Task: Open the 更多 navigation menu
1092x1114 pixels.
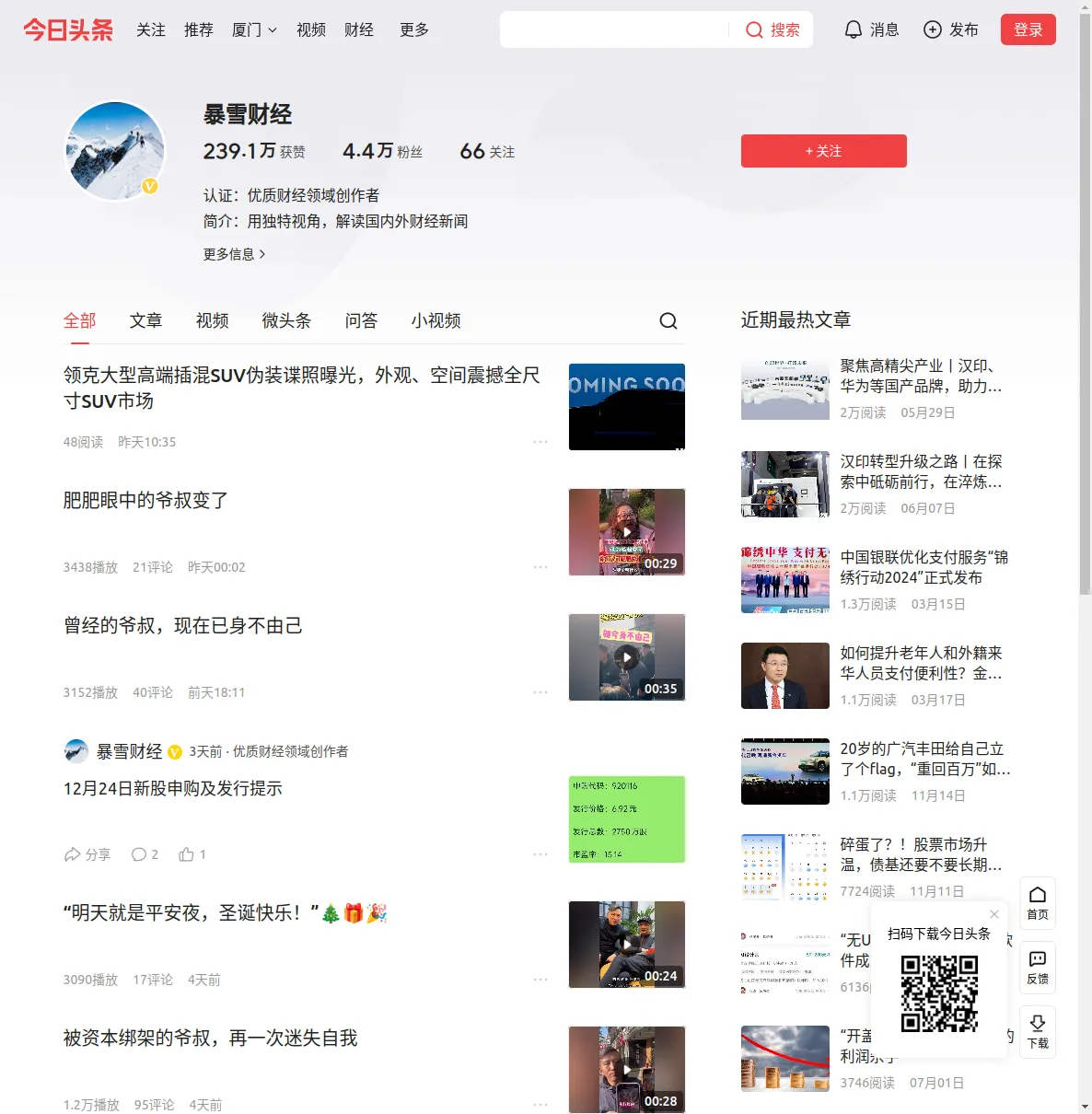Action: click(414, 29)
